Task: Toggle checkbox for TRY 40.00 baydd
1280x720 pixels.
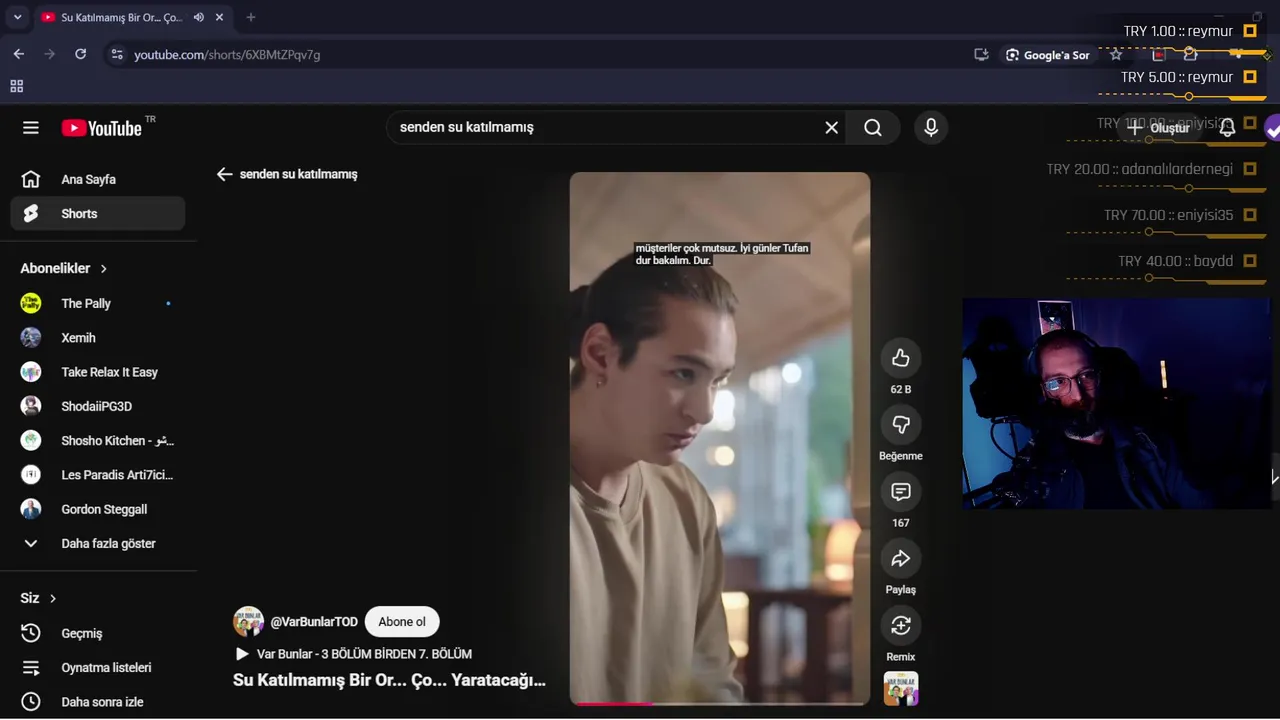Action: [x=1250, y=261]
